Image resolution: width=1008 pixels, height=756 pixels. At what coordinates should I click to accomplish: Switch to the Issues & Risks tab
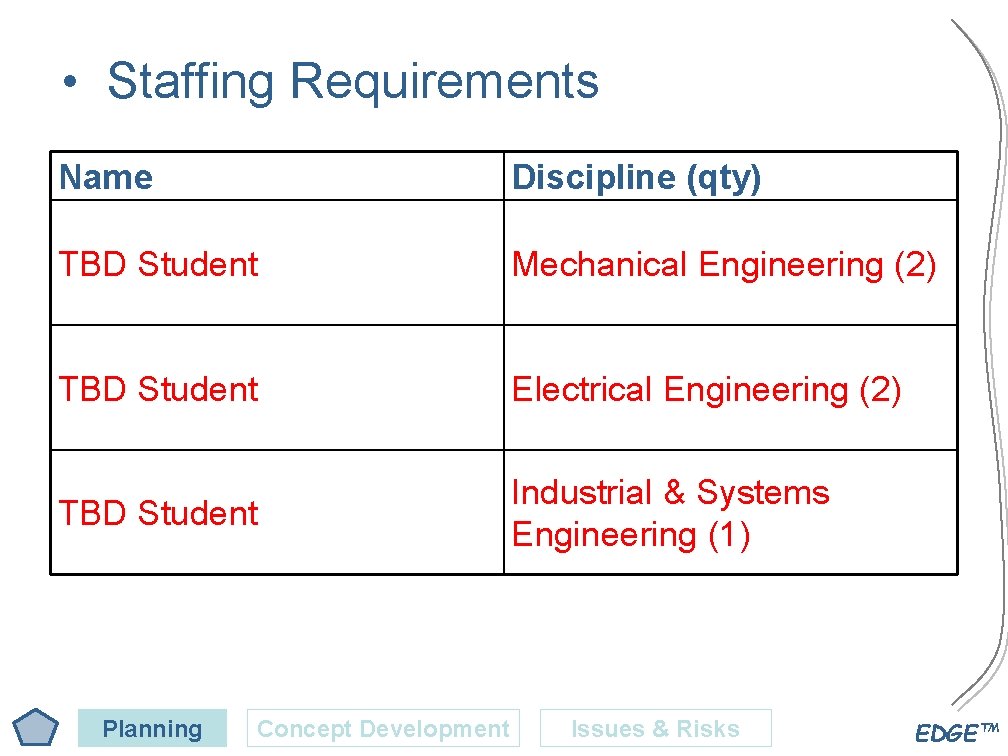pyautogui.click(x=656, y=728)
